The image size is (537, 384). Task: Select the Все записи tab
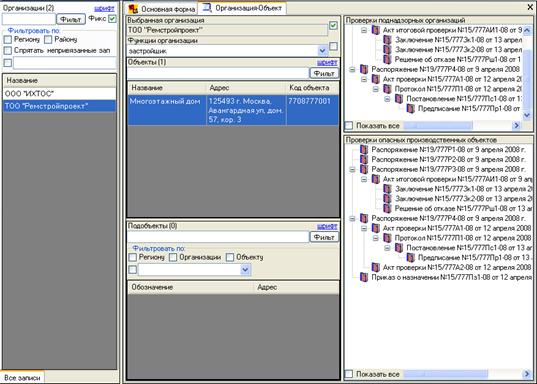coord(22,377)
